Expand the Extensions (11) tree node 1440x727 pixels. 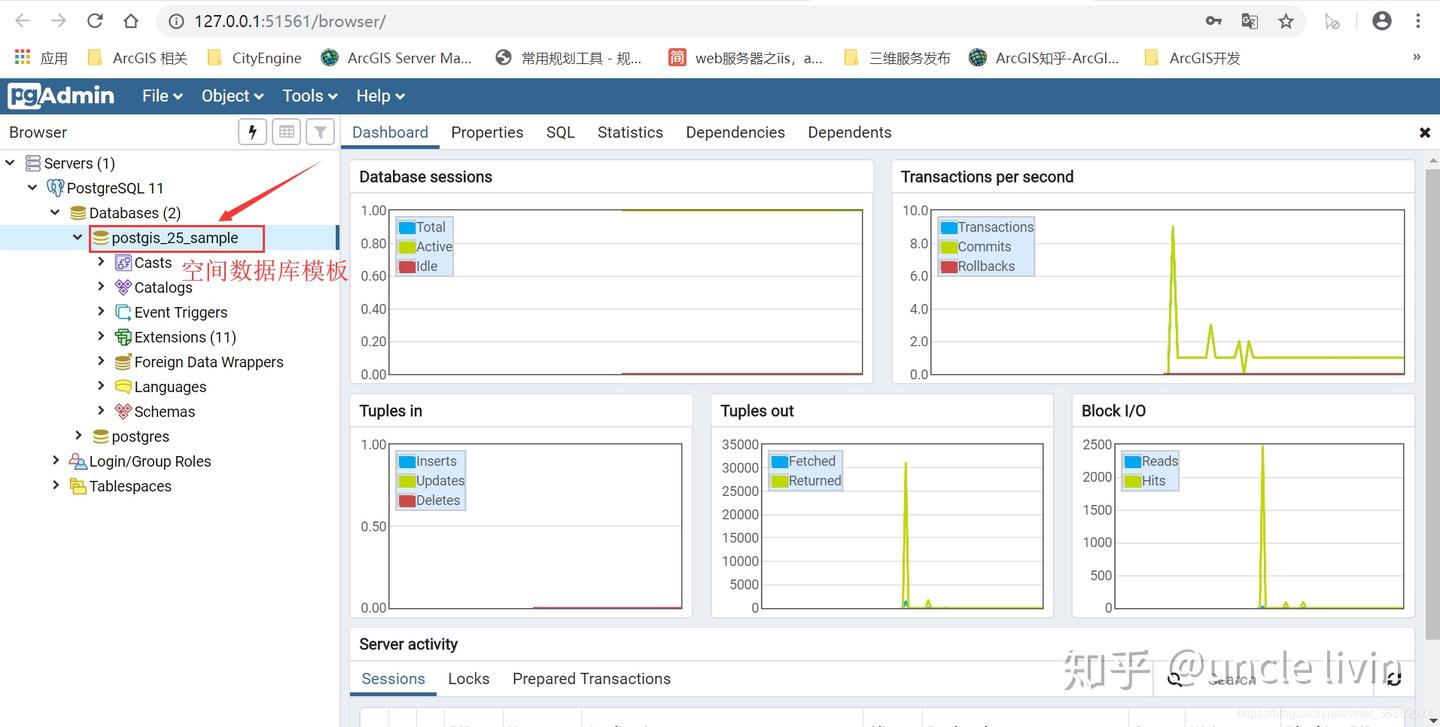tap(101, 337)
